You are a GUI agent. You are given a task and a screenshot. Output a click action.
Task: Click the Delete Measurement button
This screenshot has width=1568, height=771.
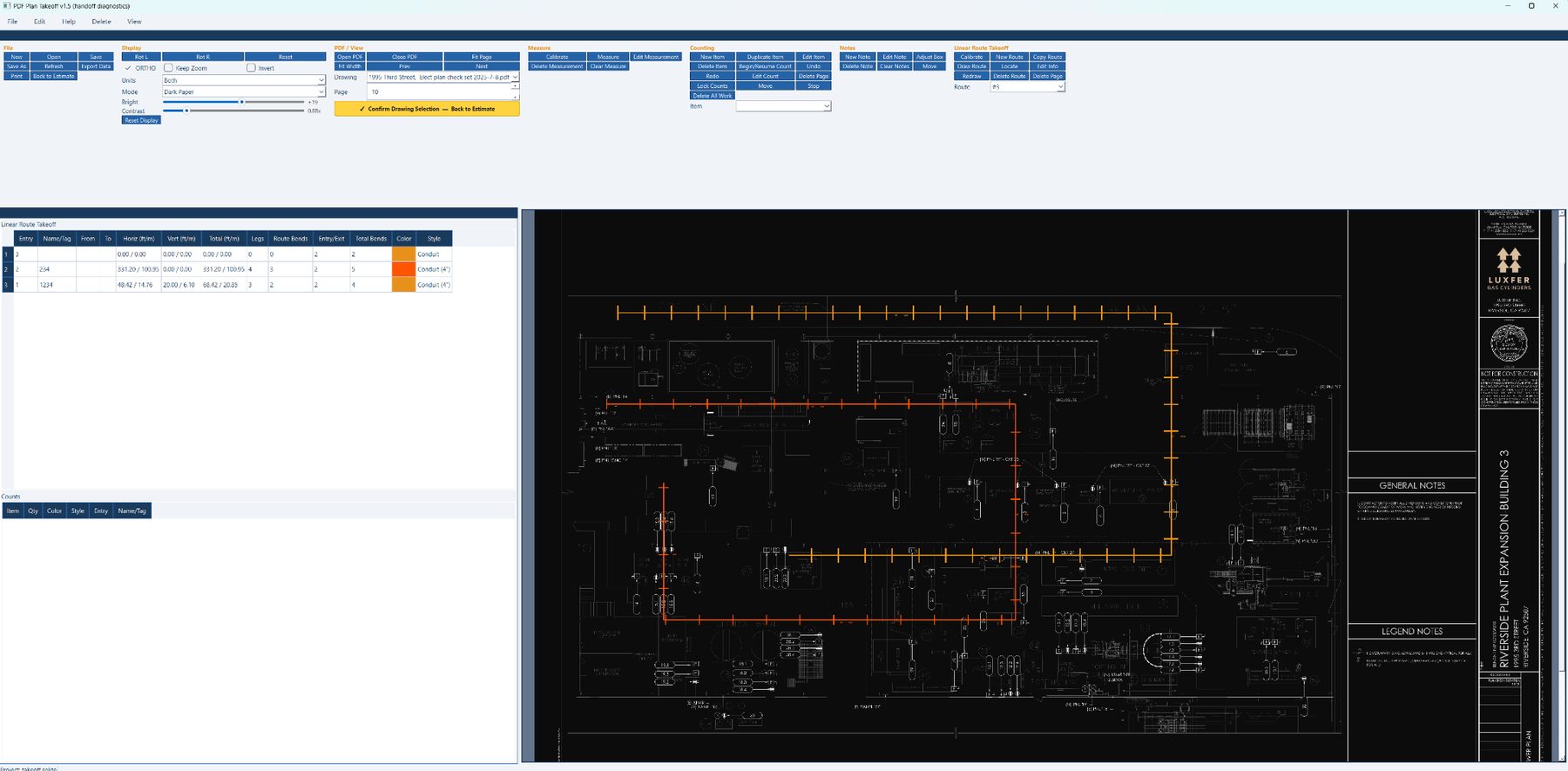click(557, 66)
